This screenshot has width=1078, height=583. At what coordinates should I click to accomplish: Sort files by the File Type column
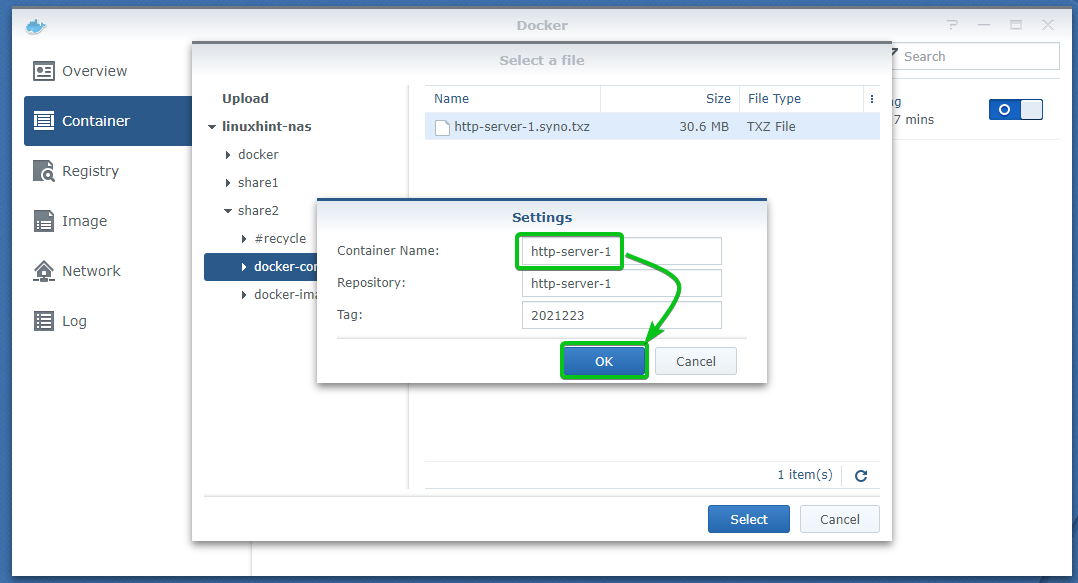pyautogui.click(x=802, y=99)
